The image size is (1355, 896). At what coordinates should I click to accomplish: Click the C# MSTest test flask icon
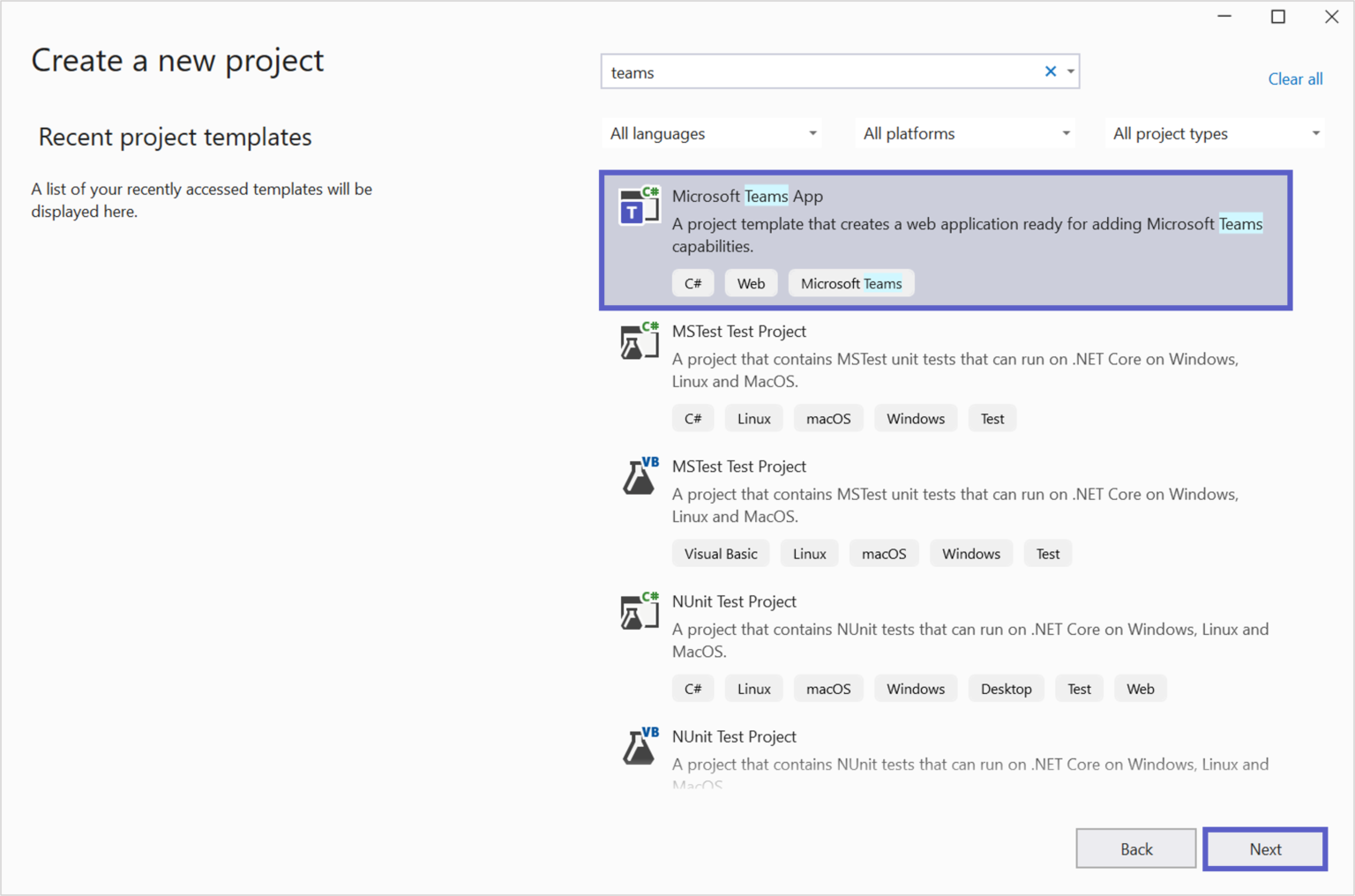click(639, 341)
